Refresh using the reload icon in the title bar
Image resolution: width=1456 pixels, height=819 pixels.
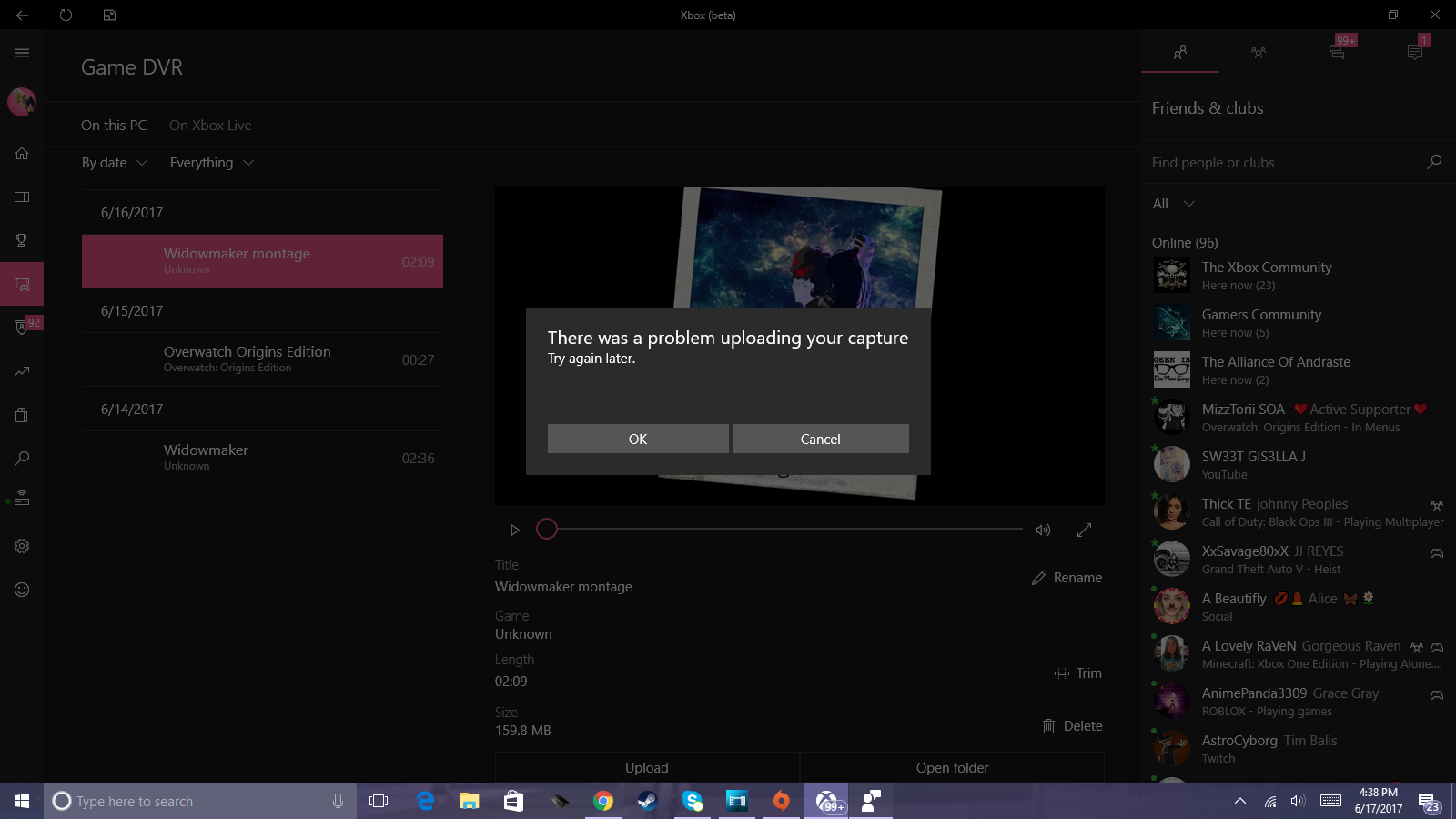click(x=66, y=15)
